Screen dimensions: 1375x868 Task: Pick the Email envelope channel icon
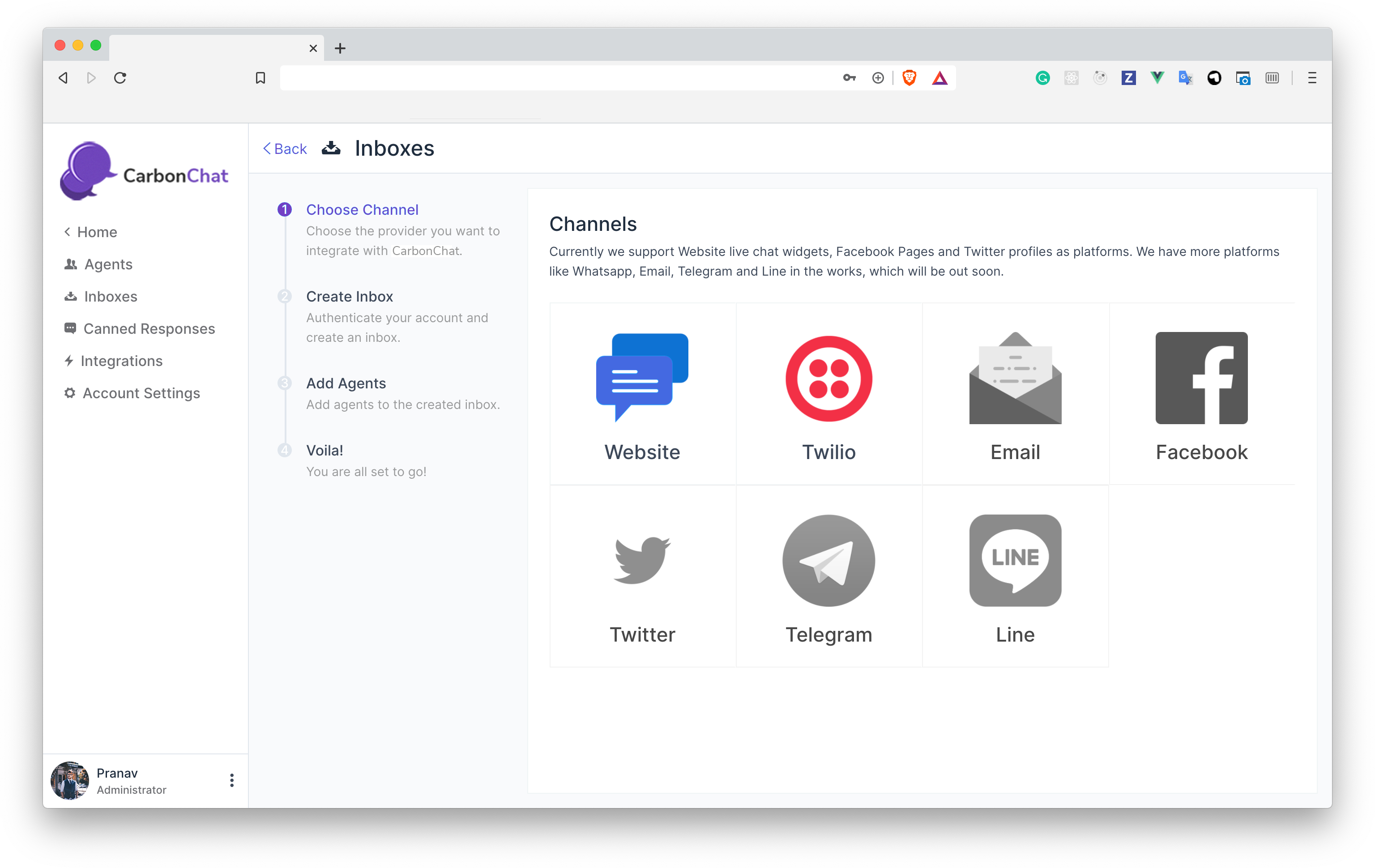click(x=1015, y=378)
